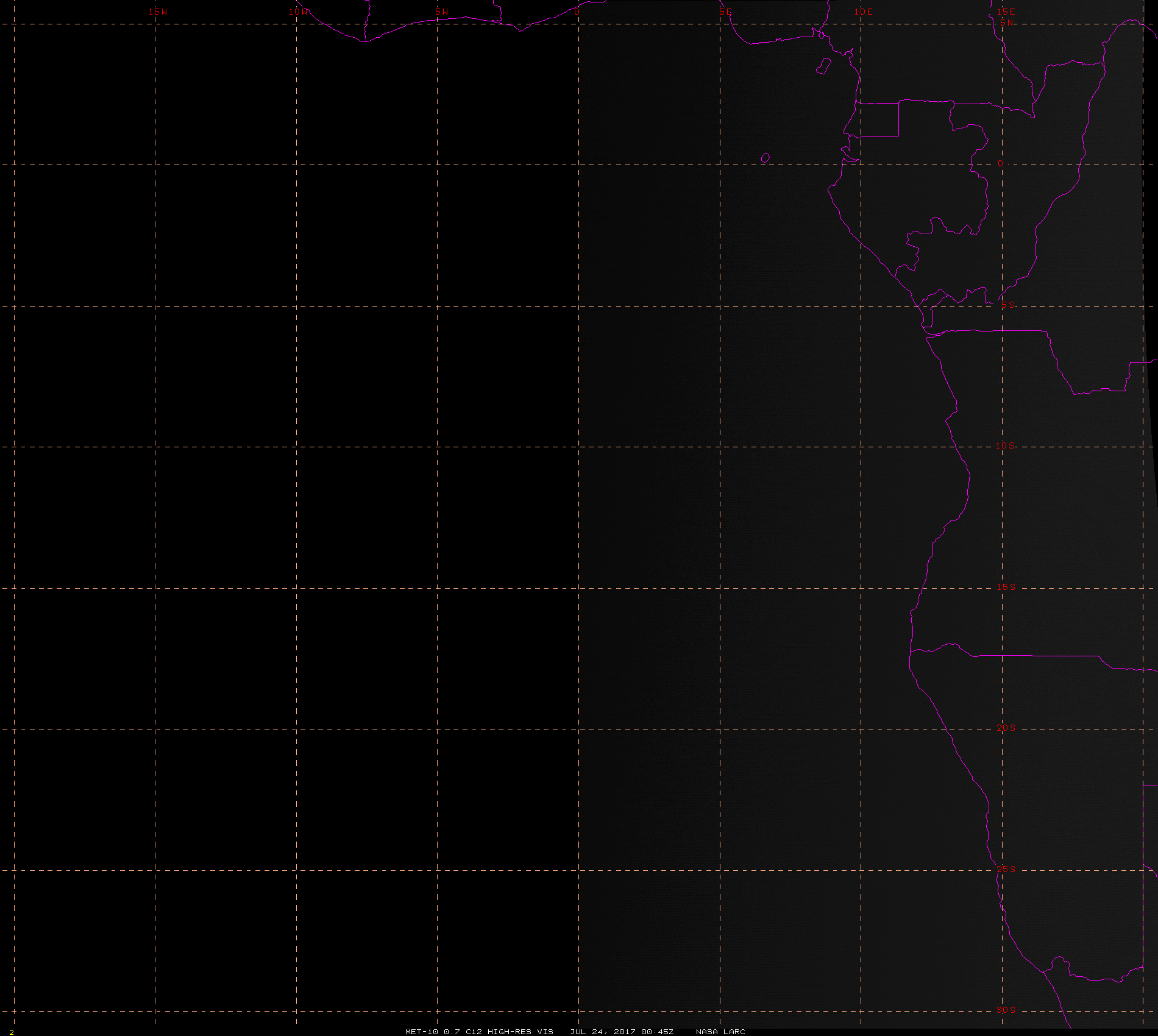Click the Bioko island outline near 10E
The width and height of the screenshot is (1158, 1036).
coord(823,66)
